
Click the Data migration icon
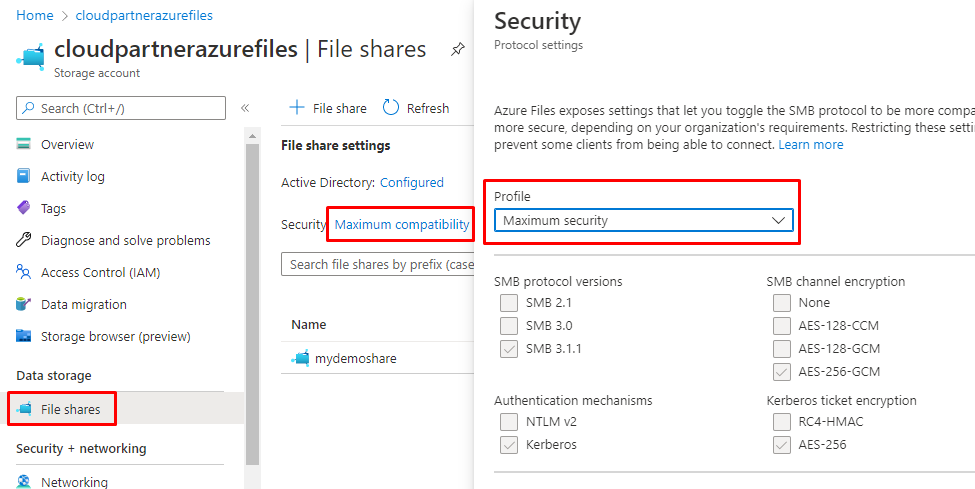pos(25,304)
